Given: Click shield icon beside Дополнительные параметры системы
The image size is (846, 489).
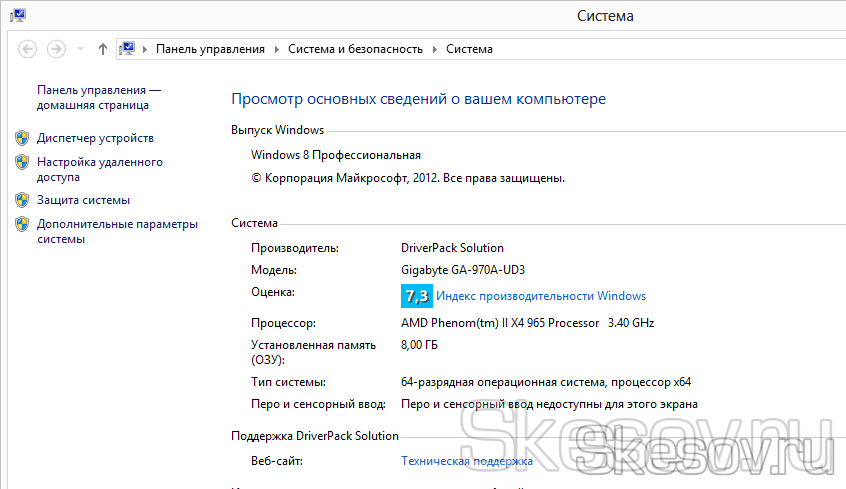Looking at the screenshot, I should 22,224.
